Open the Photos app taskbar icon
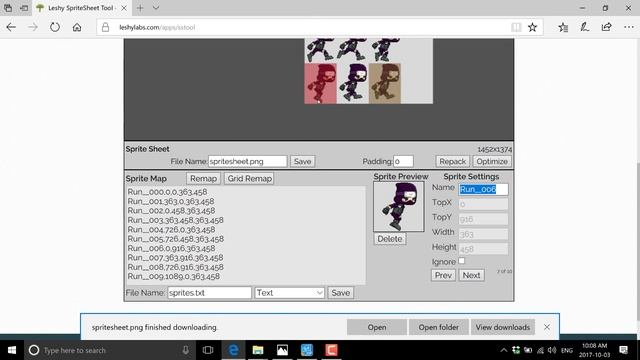The height and width of the screenshot is (360, 640). pos(282,350)
